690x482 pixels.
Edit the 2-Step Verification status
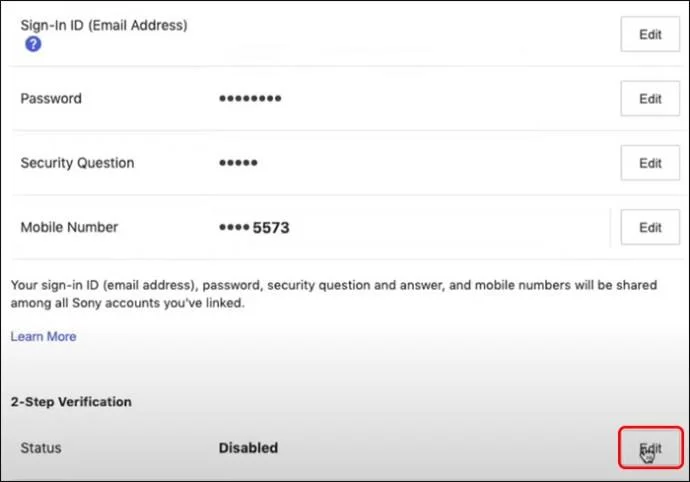[x=650, y=449]
